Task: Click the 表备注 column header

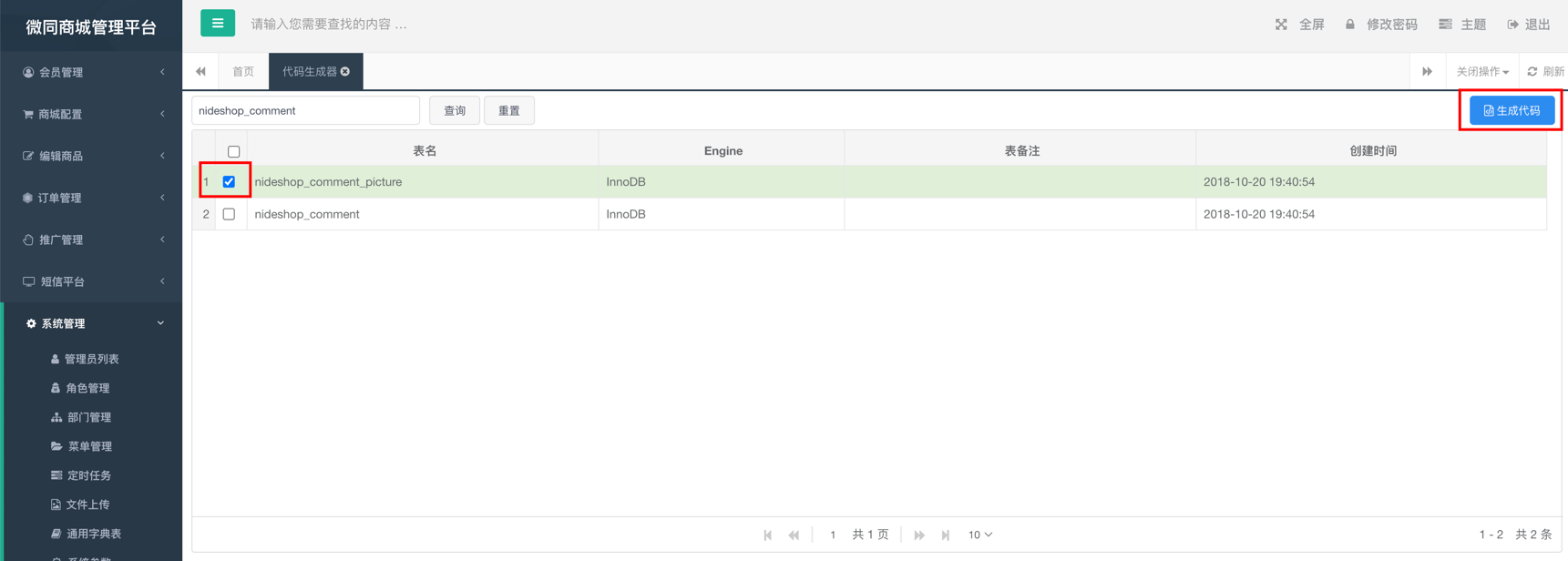Action: tap(1021, 151)
